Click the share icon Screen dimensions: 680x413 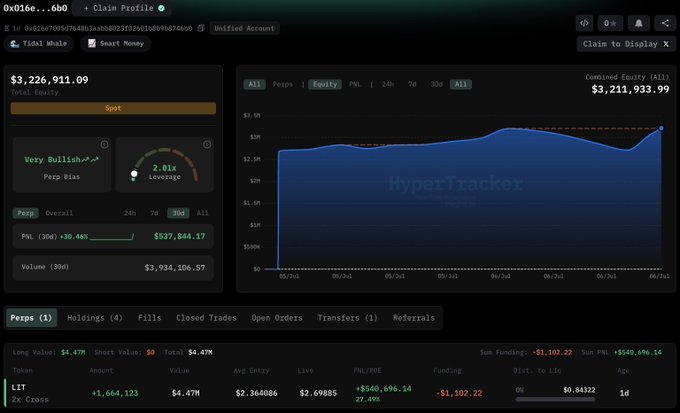pos(665,23)
